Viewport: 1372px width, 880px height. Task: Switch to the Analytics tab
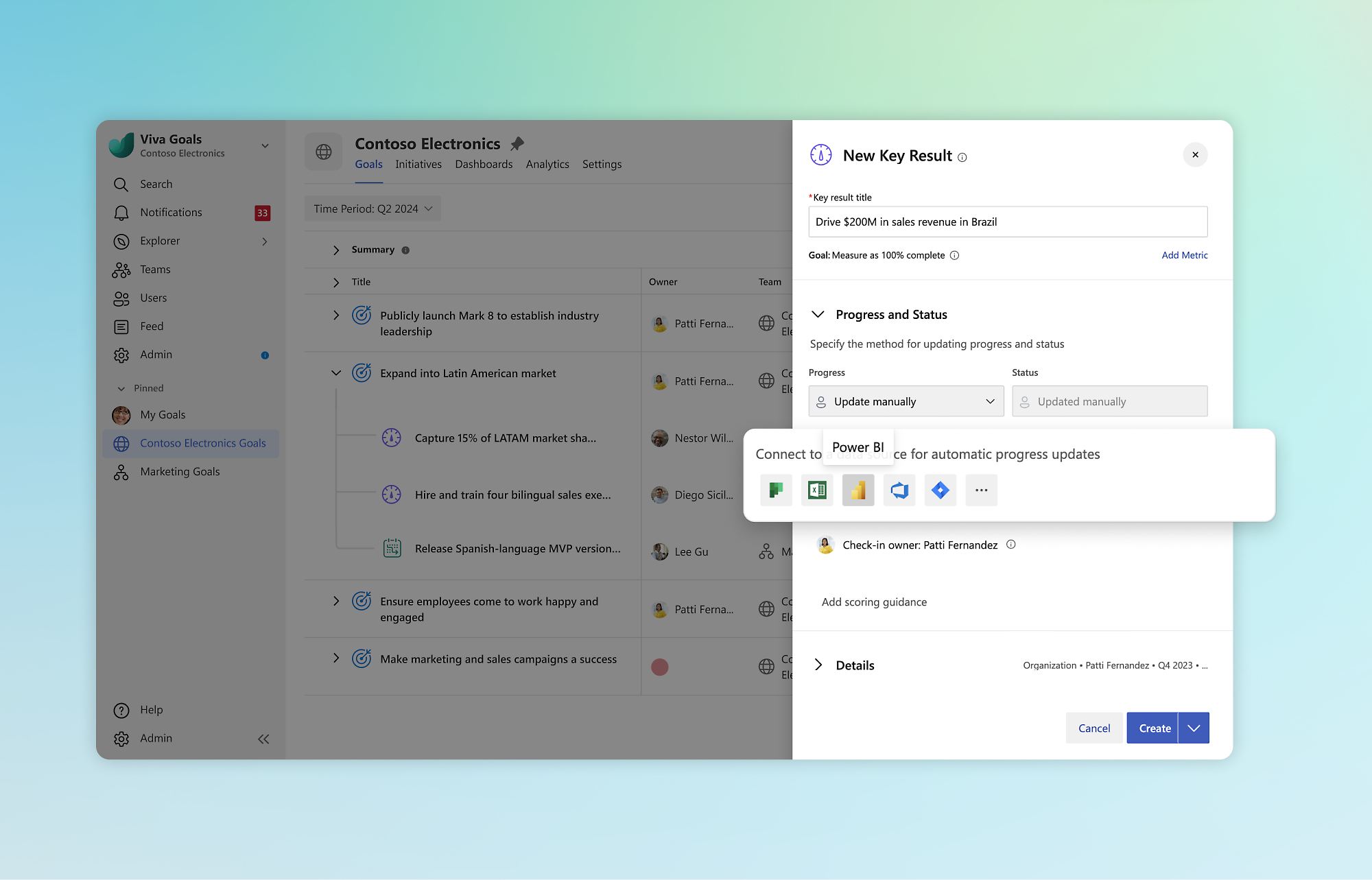click(547, 165)
